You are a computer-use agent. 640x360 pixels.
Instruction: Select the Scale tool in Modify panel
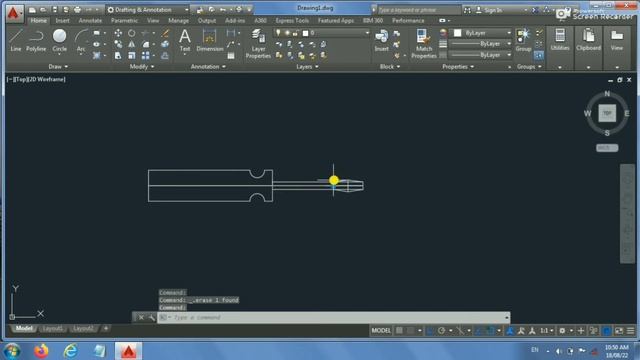click(131, 55)
